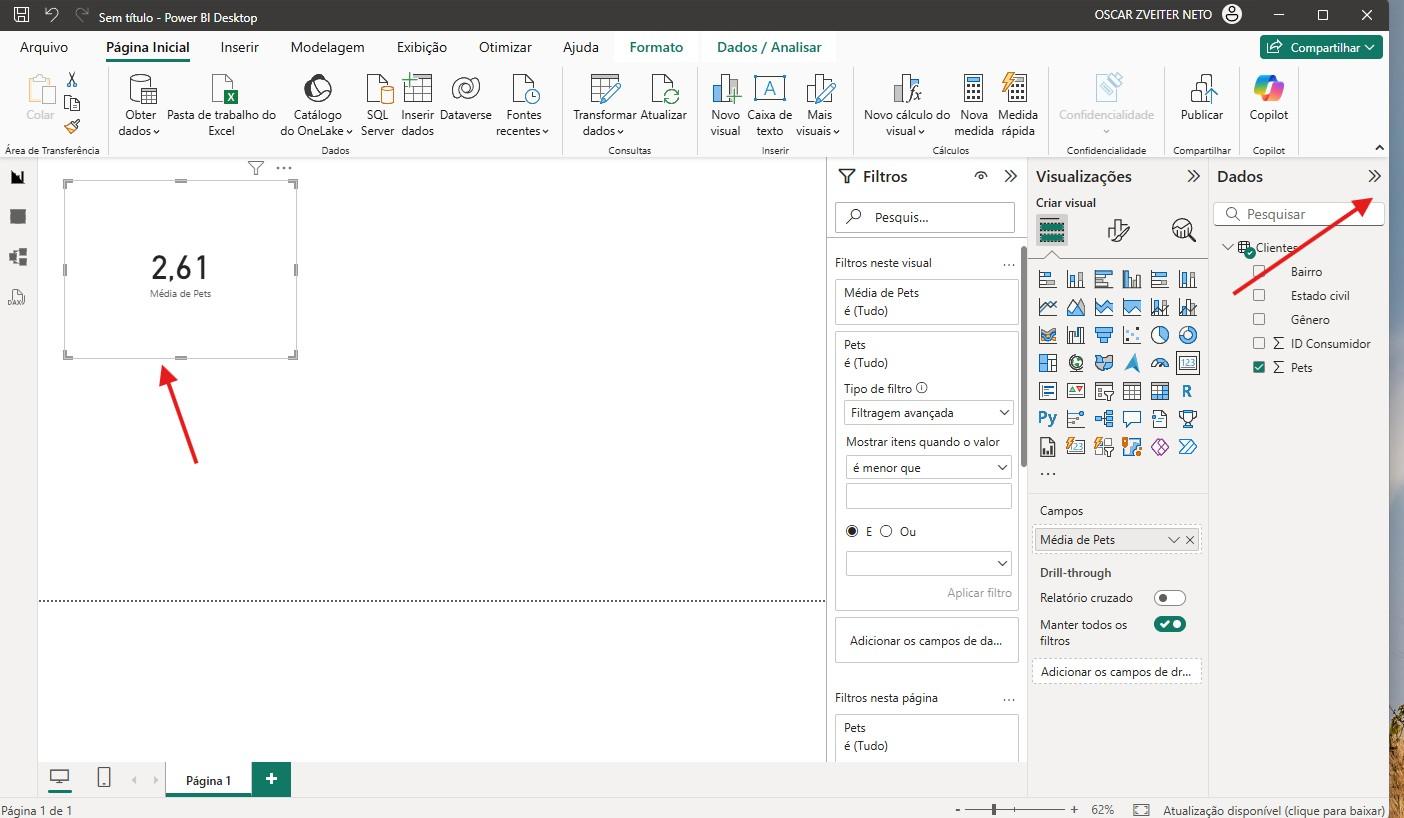This screenshot has width=1404, height=818.
Task: Open the 'é menor que' condition dropdown
Action: [928, 468]
